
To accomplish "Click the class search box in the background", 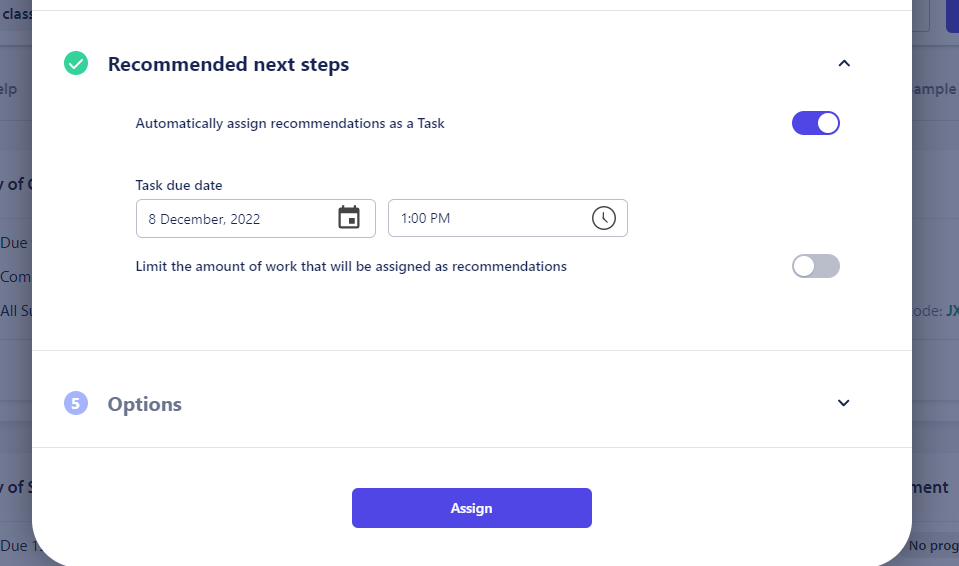I will click(x=16, y=14).
